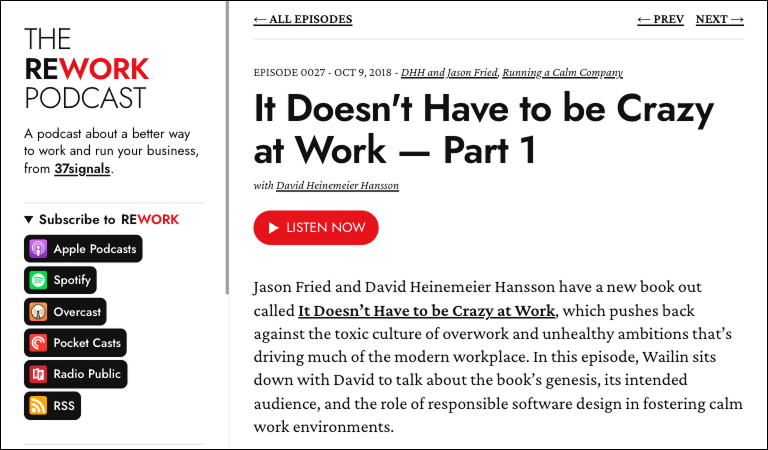Open the DHH and Jason Fried category

tap(449, 72)
